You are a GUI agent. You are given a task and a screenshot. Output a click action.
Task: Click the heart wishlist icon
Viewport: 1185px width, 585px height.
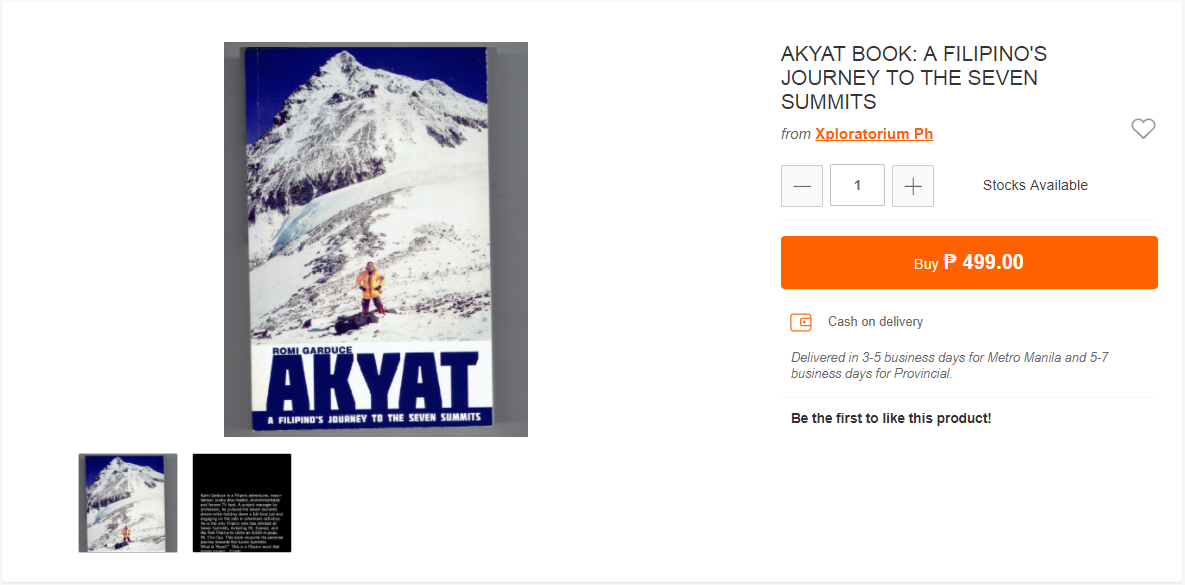(1143, 129)
